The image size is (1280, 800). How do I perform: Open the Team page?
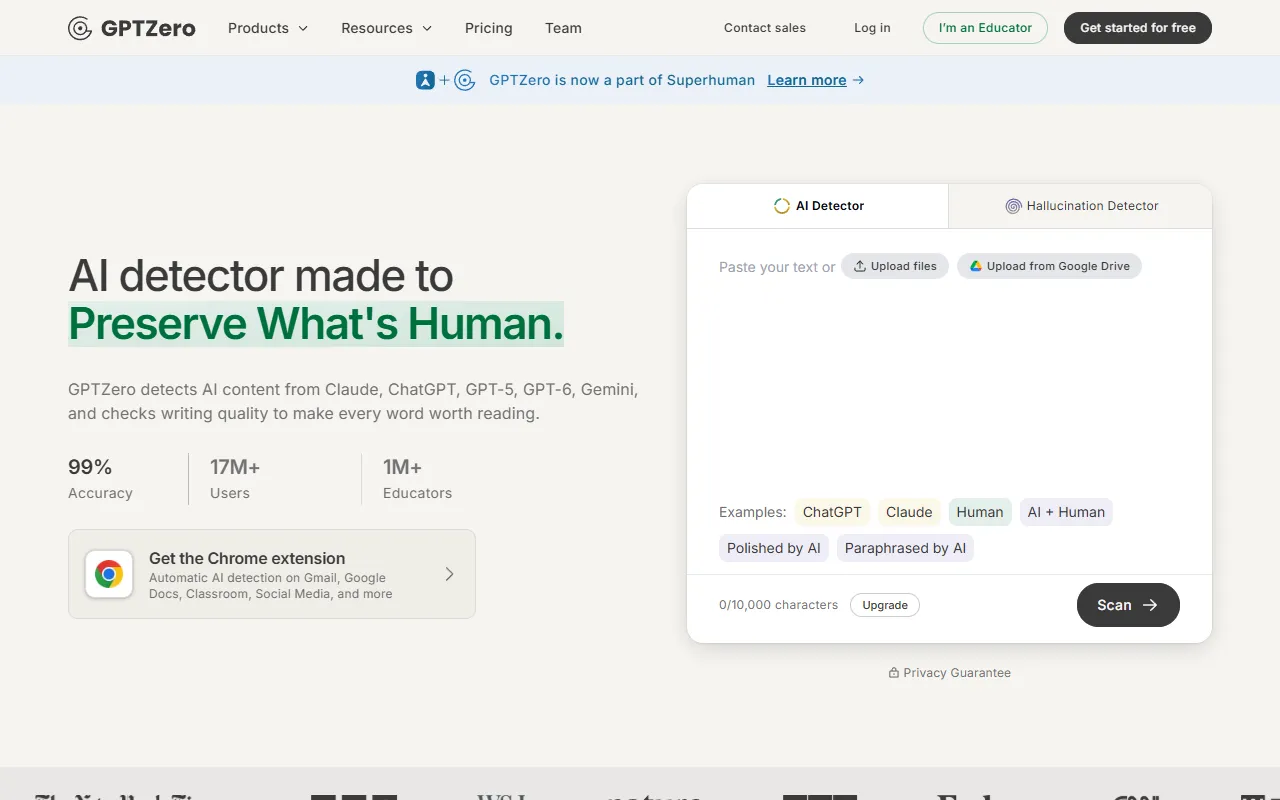click(x=563, y=28)
